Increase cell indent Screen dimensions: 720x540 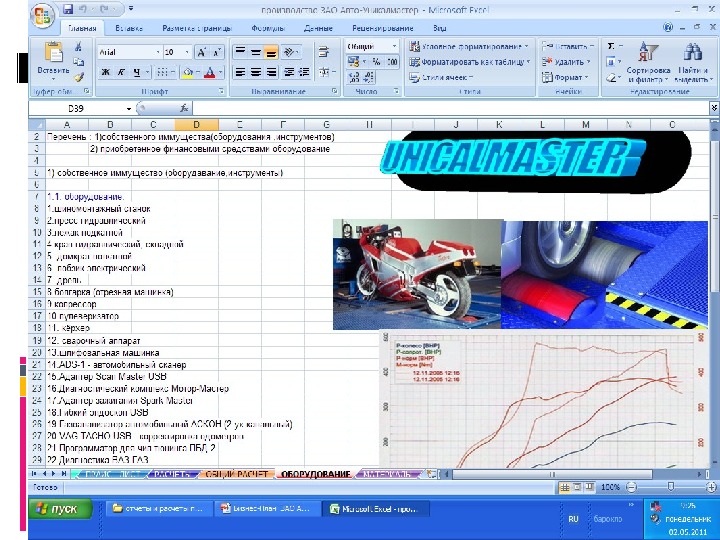pos(304,72)
